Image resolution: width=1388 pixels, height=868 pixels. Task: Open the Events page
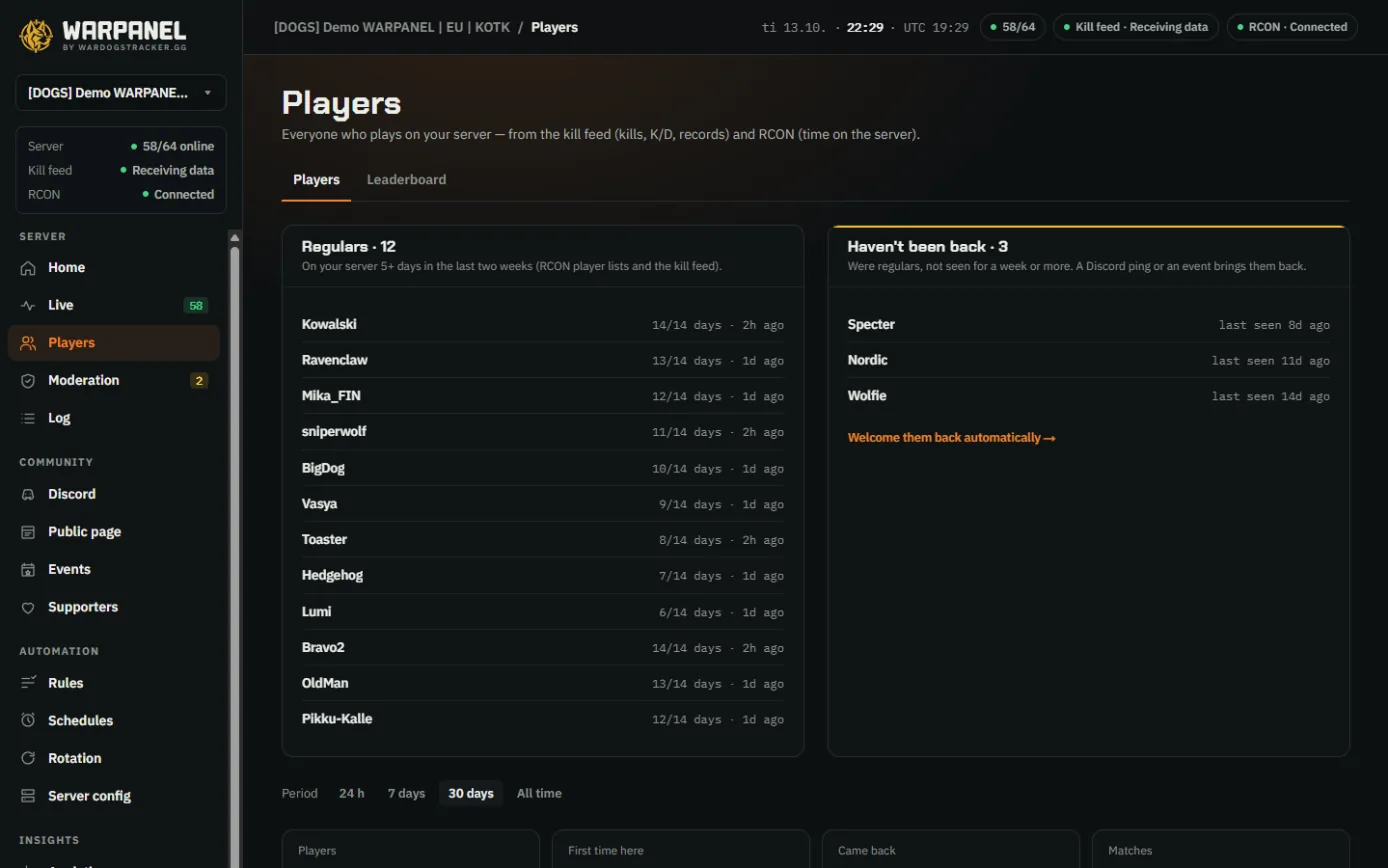[x=114, y=569]
